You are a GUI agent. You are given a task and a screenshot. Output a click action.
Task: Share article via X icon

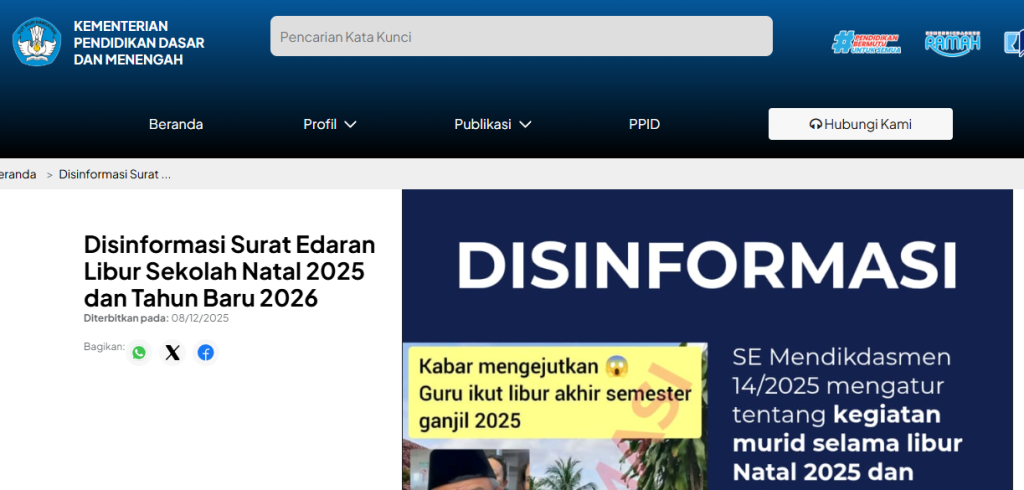click(172, 353)
